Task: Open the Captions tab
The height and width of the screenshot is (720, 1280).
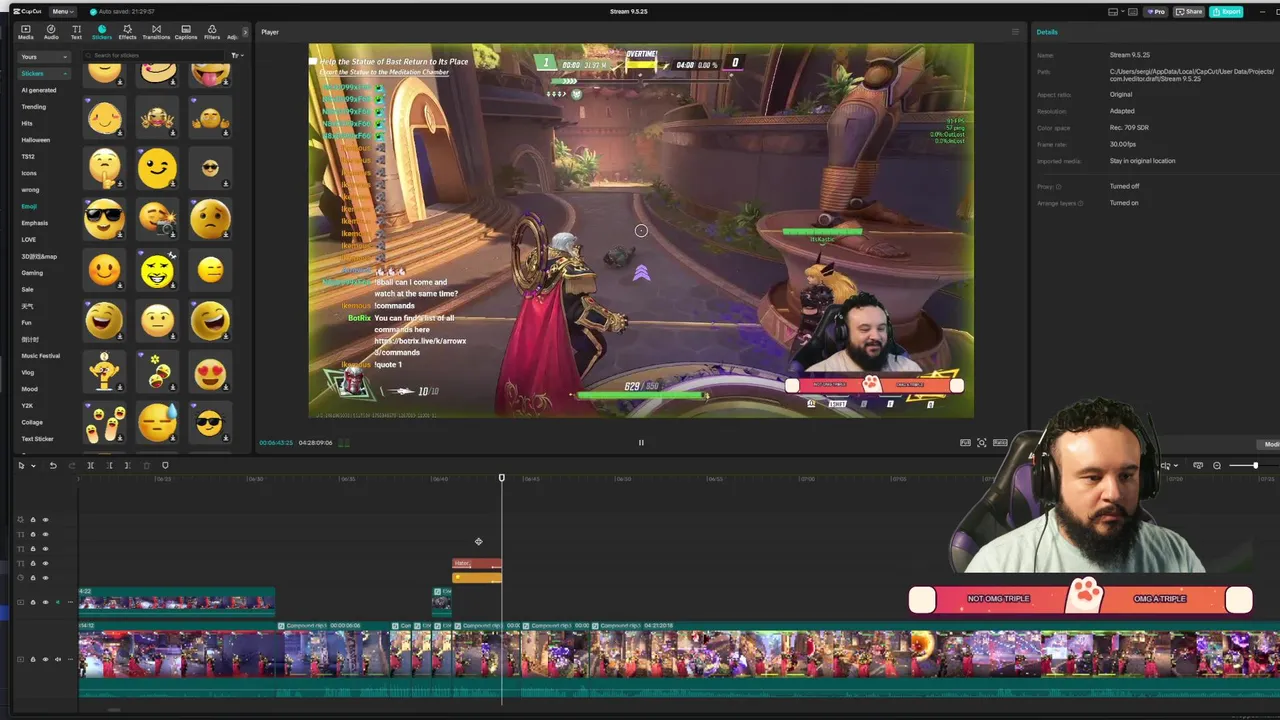Action: pos(186,31)
